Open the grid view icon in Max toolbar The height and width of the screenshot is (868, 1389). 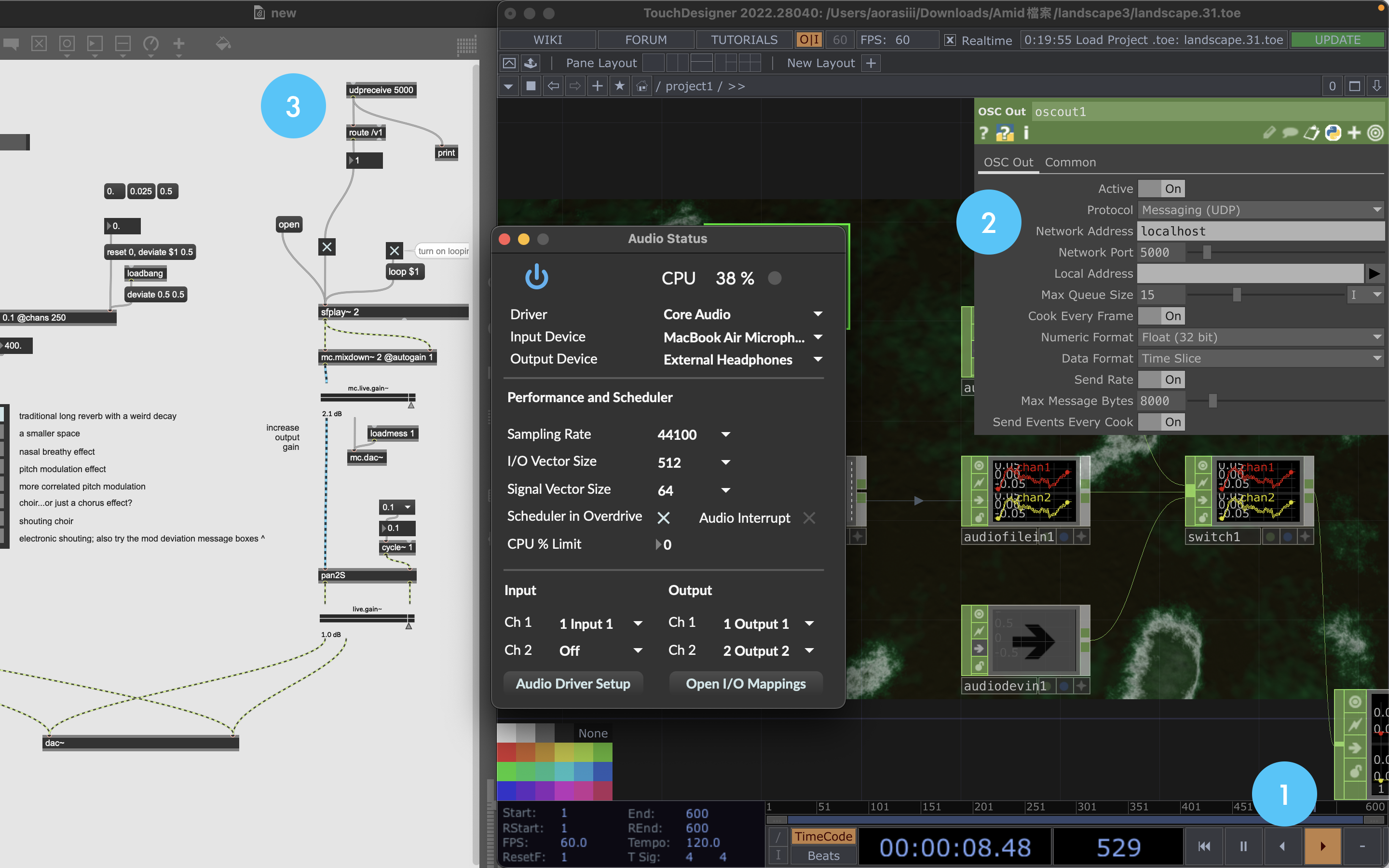point(467,45)
